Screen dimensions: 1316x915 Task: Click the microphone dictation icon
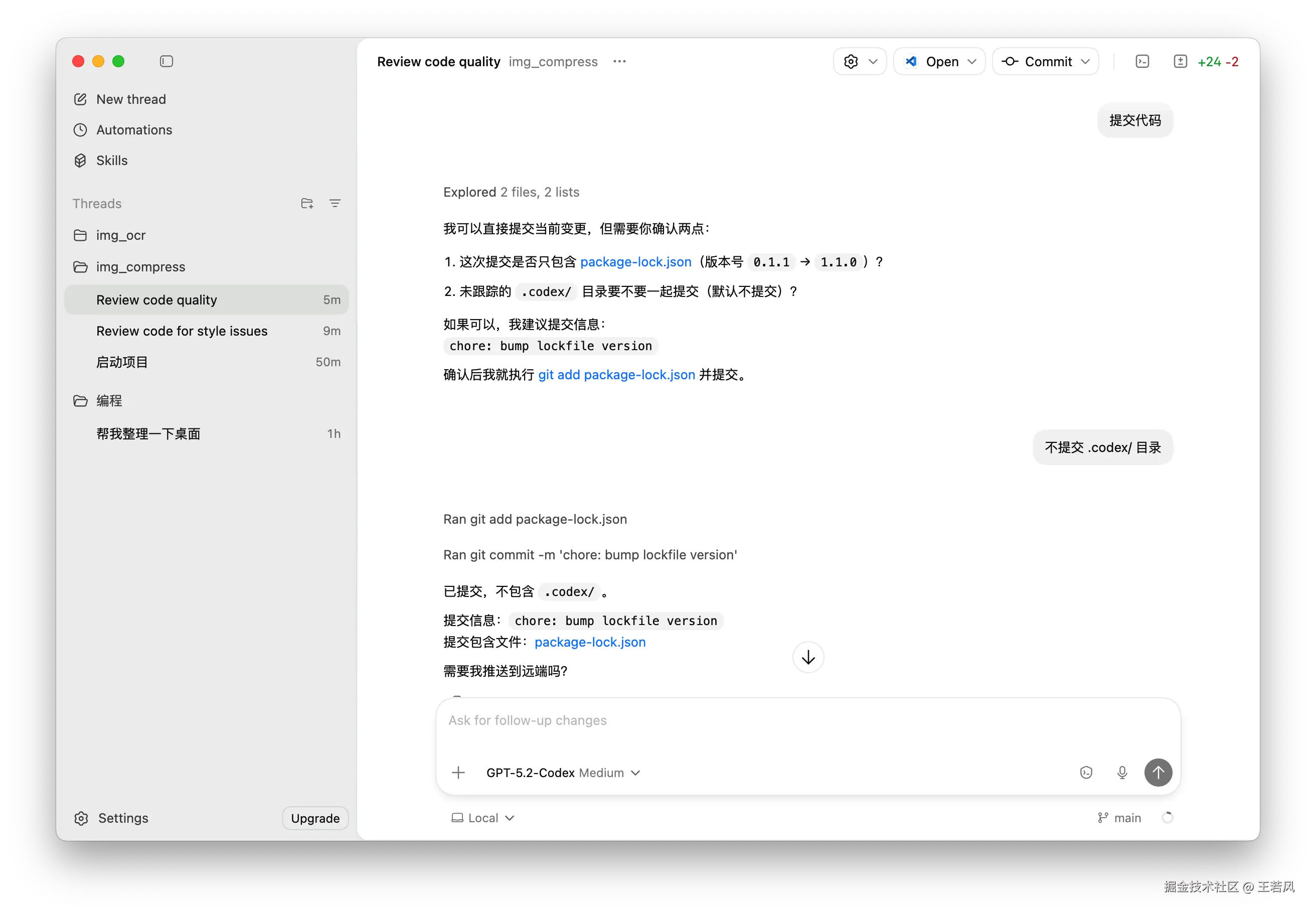pyautogui.click(x=1122, y=773)
